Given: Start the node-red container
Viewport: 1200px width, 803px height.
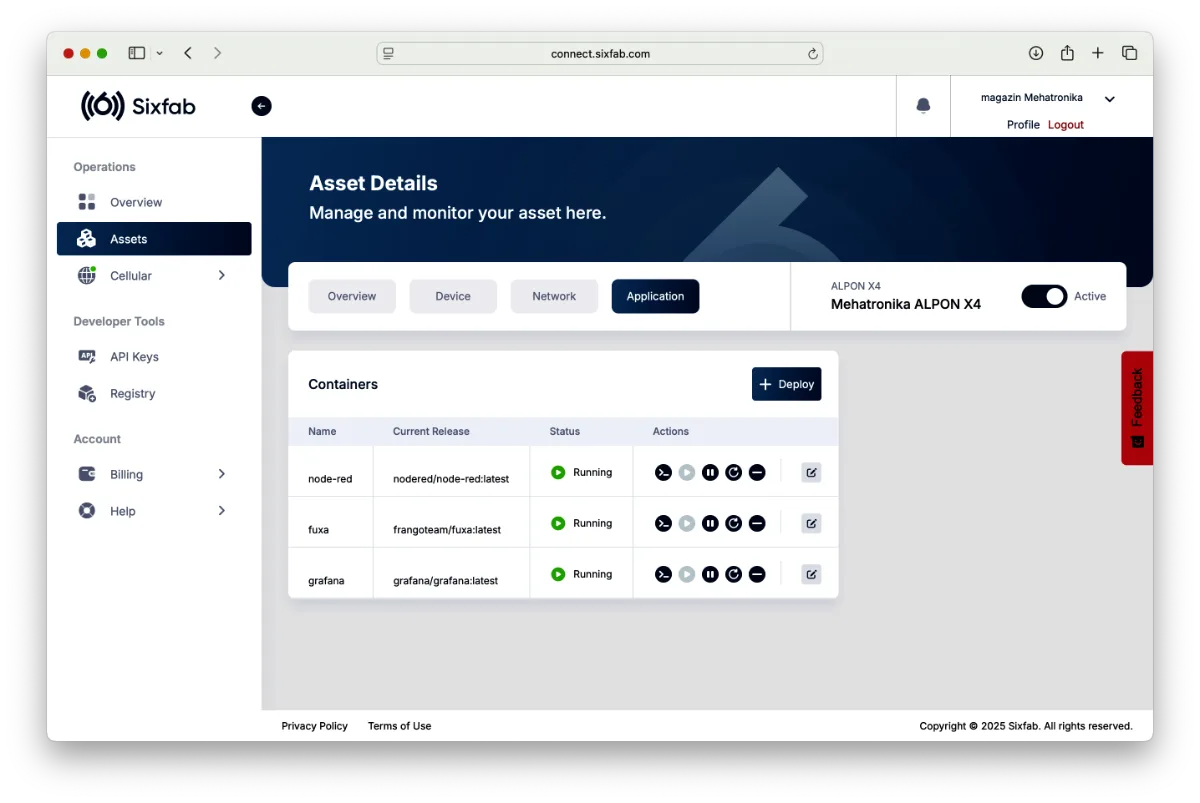Looking at the screenshot, I should click(x=686, y=472).
